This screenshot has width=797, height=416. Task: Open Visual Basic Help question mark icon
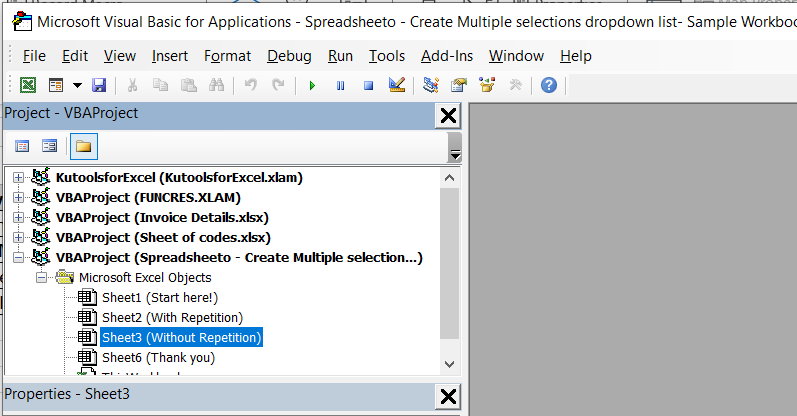coord(548,86)
